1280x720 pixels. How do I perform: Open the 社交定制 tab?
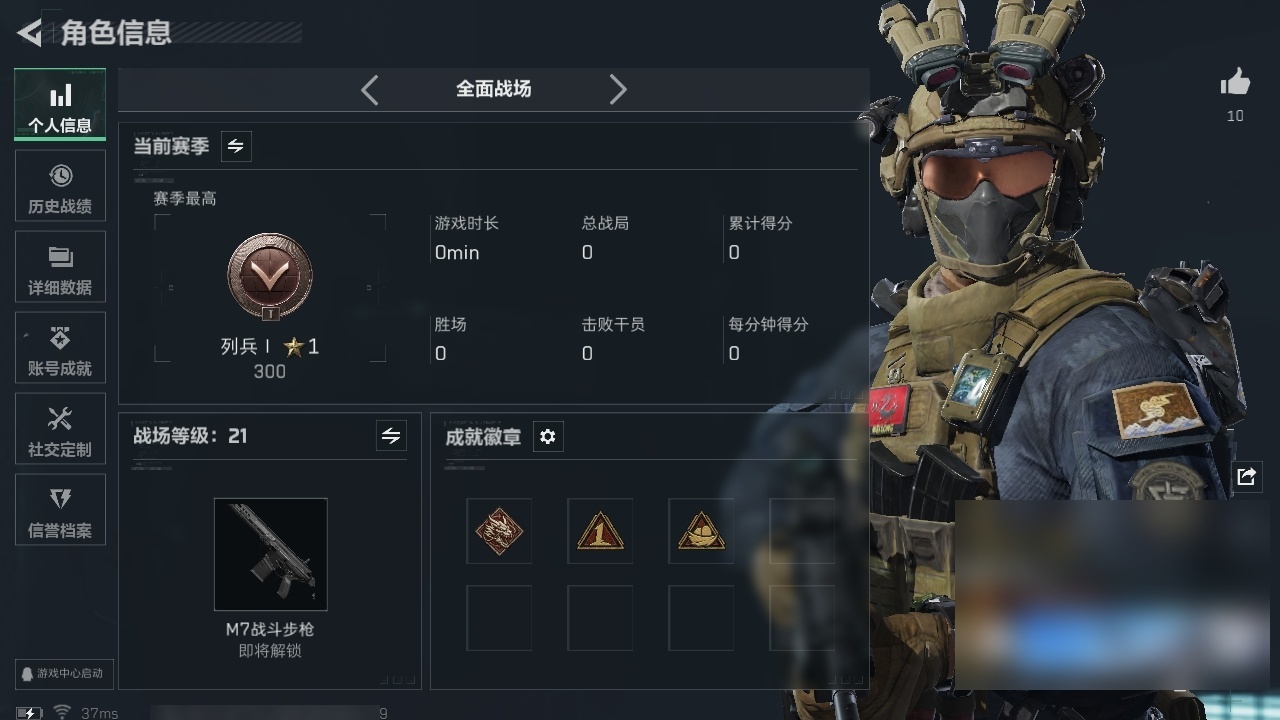(60, 429)
